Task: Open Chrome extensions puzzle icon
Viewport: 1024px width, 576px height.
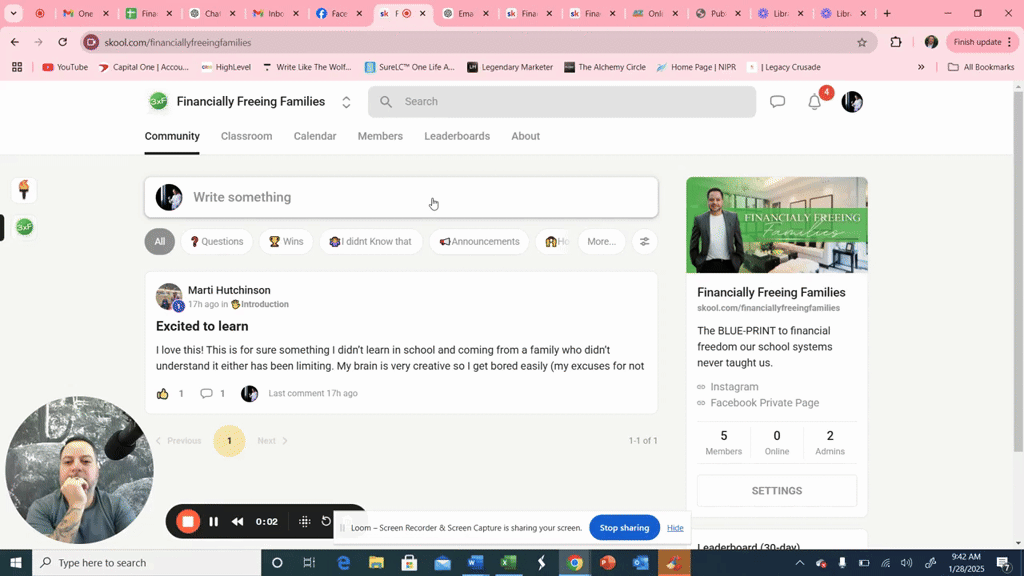Action: pos(896,42)
